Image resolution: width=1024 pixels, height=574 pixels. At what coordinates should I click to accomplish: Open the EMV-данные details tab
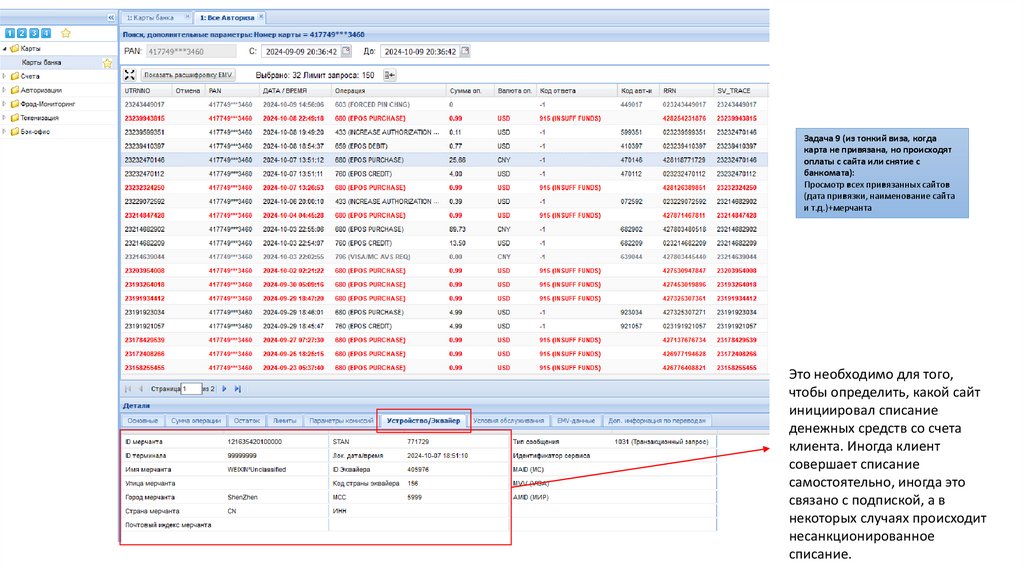(574, 421)
